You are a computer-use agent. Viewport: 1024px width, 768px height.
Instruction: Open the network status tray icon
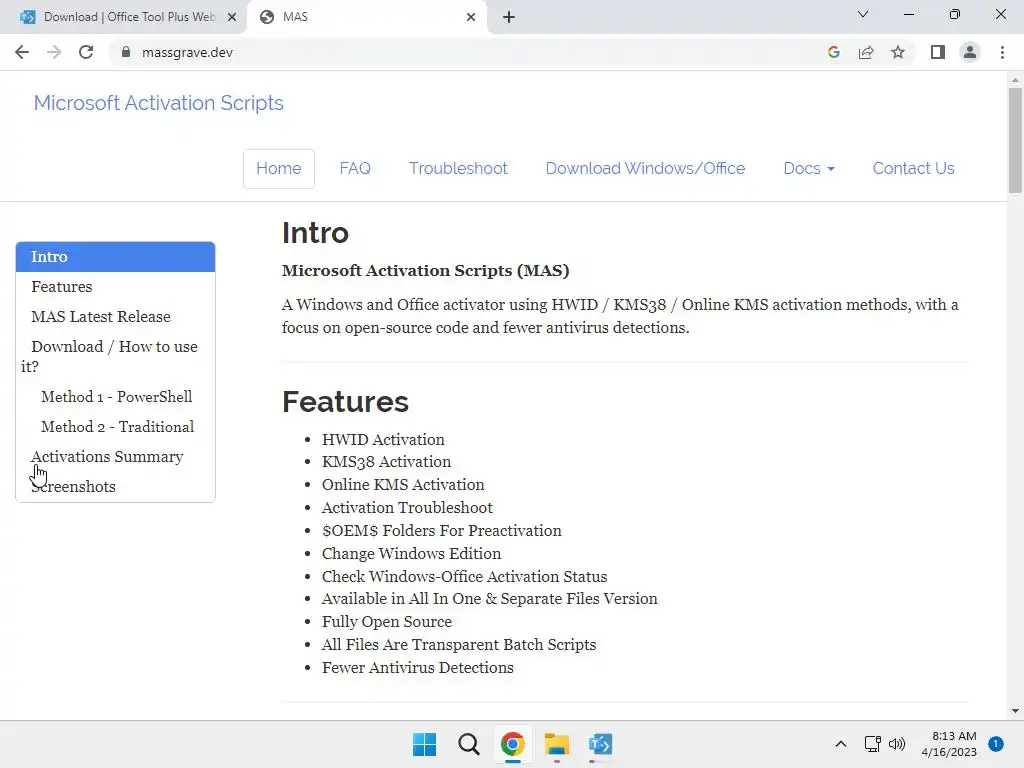pos(872,744)
